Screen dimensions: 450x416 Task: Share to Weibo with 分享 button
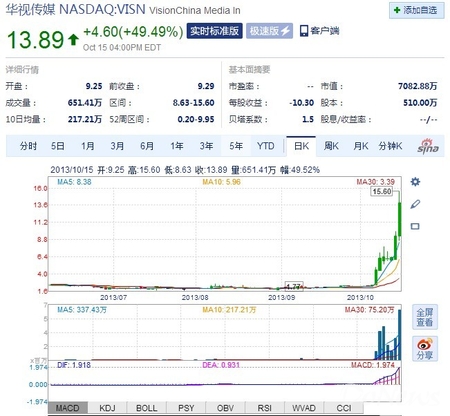coord(425,349)
